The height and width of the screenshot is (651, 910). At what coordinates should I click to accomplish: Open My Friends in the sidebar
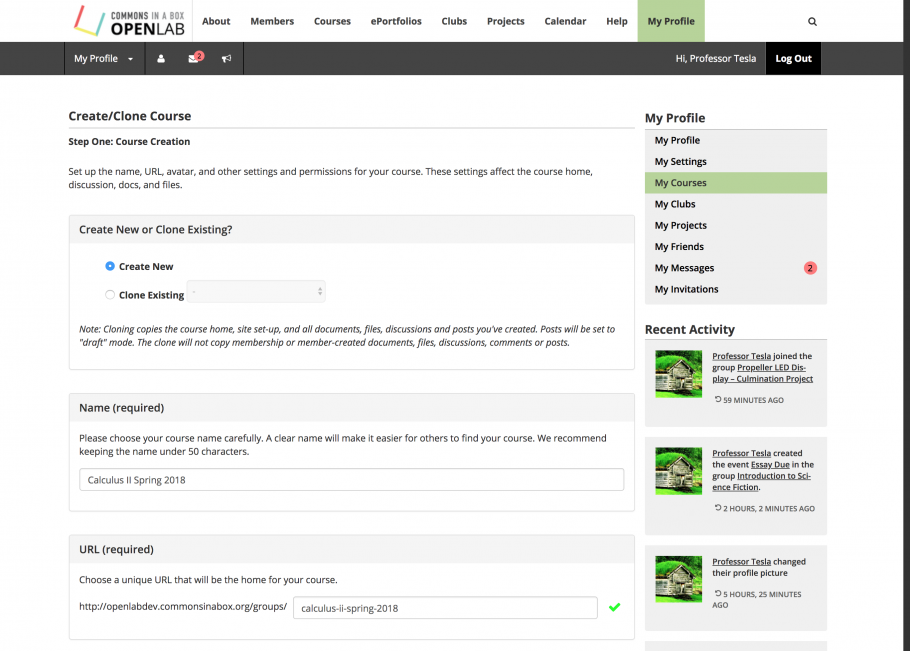pos(736,247)
